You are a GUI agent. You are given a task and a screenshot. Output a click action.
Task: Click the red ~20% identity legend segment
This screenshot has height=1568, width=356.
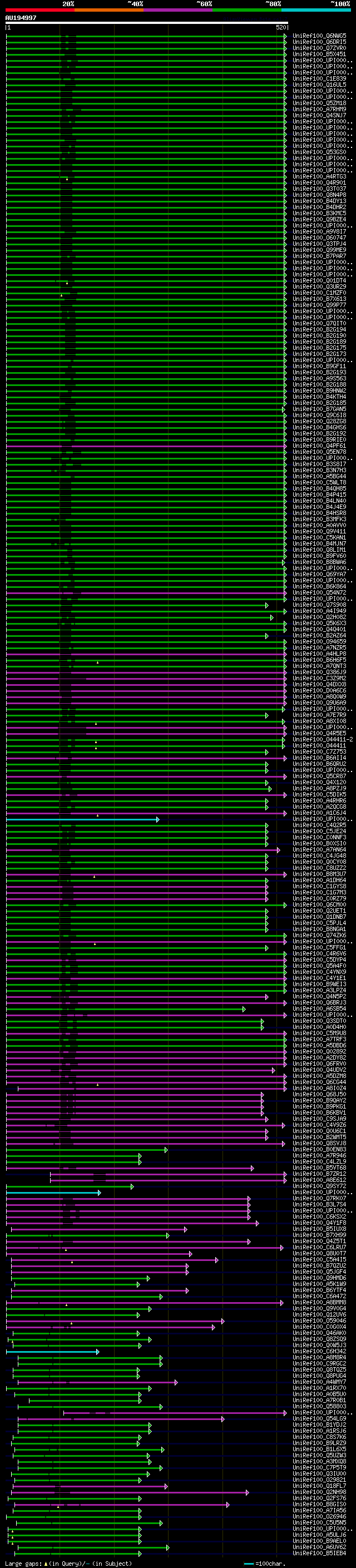point(40,11)
